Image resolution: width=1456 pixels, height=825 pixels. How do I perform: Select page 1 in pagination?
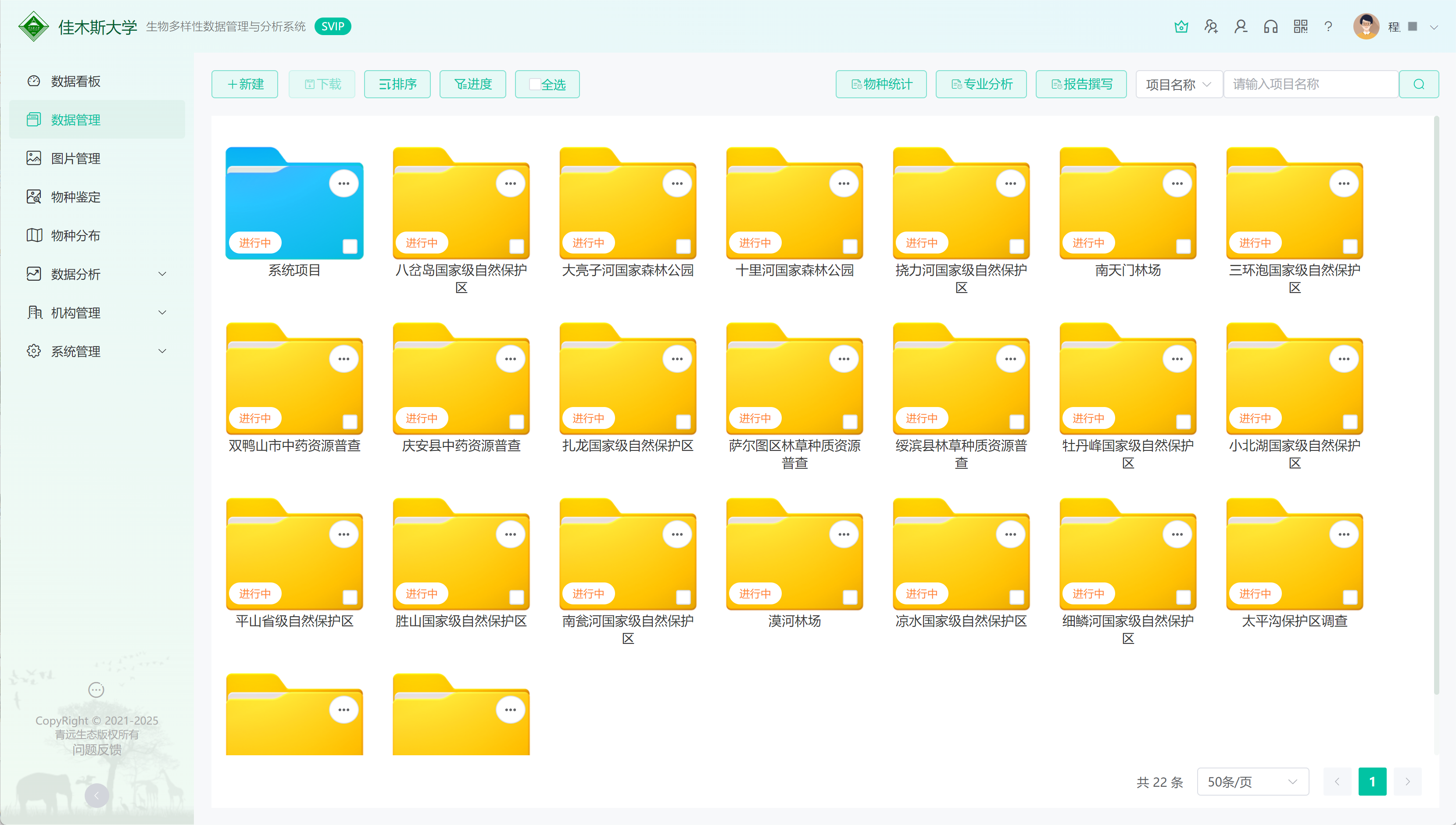(1372, 782)
